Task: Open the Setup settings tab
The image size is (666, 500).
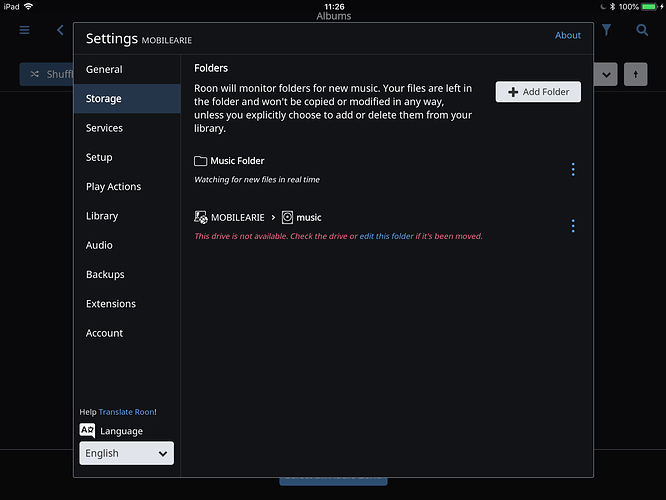Action: [x=127, y=157]
